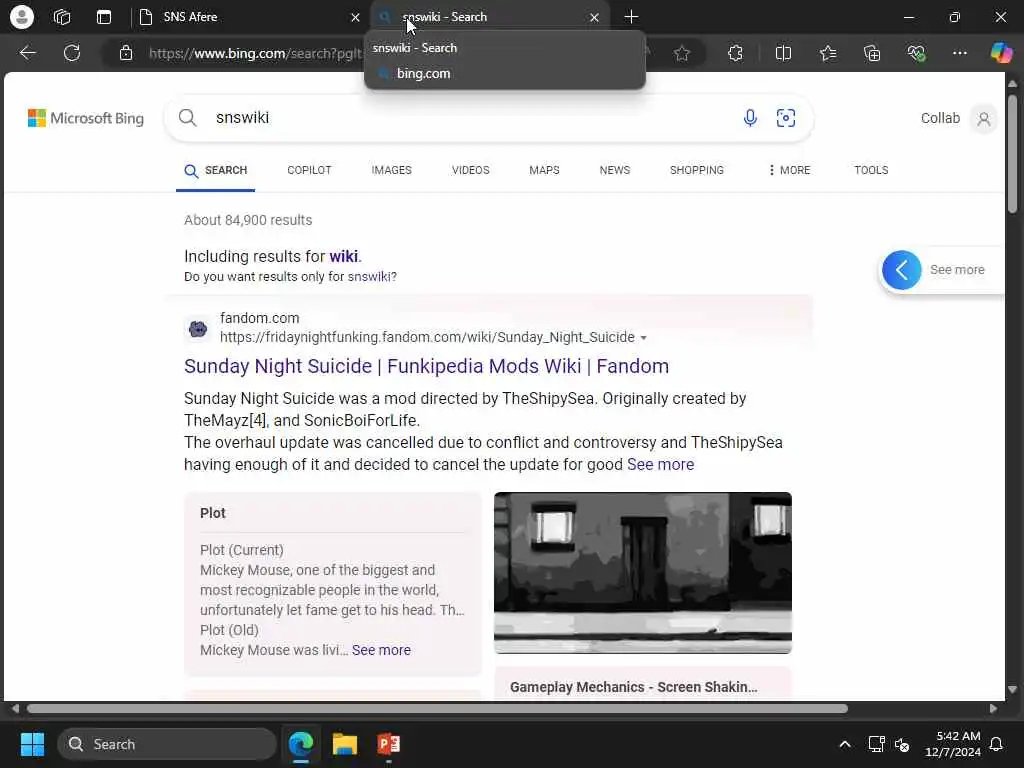Screen dimensions: 1024x768
Task: Toggle split screen view
Action: coord(783,53)
